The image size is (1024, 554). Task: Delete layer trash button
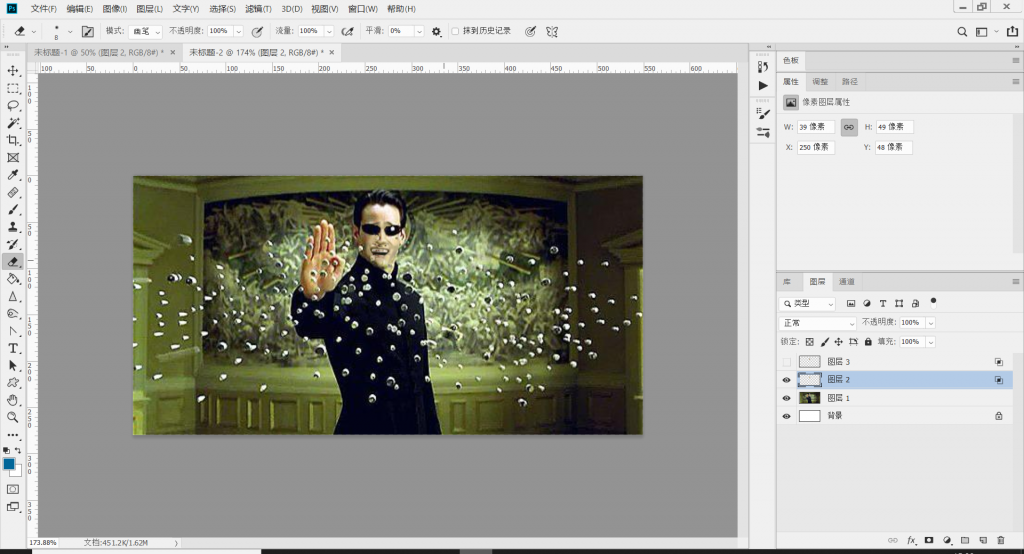(x=1000, y=540)
